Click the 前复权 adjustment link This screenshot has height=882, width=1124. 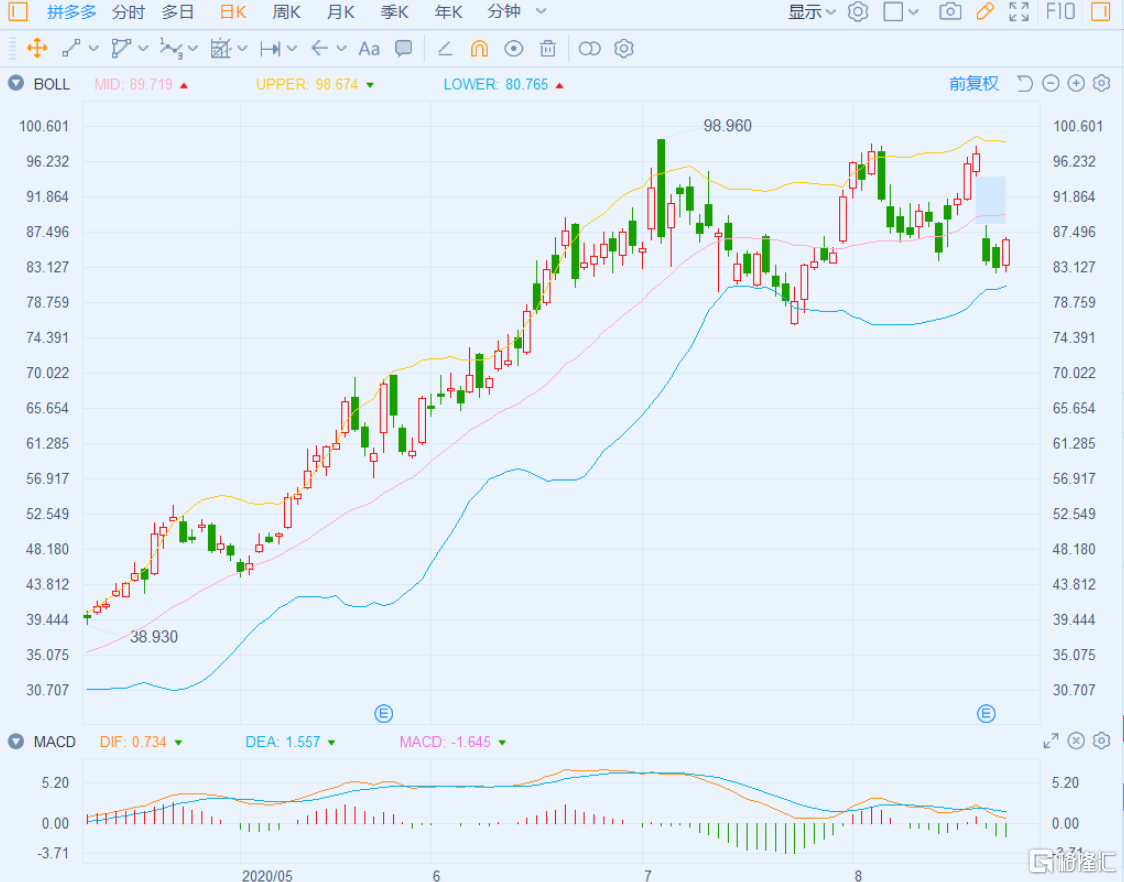coord(973,84)
